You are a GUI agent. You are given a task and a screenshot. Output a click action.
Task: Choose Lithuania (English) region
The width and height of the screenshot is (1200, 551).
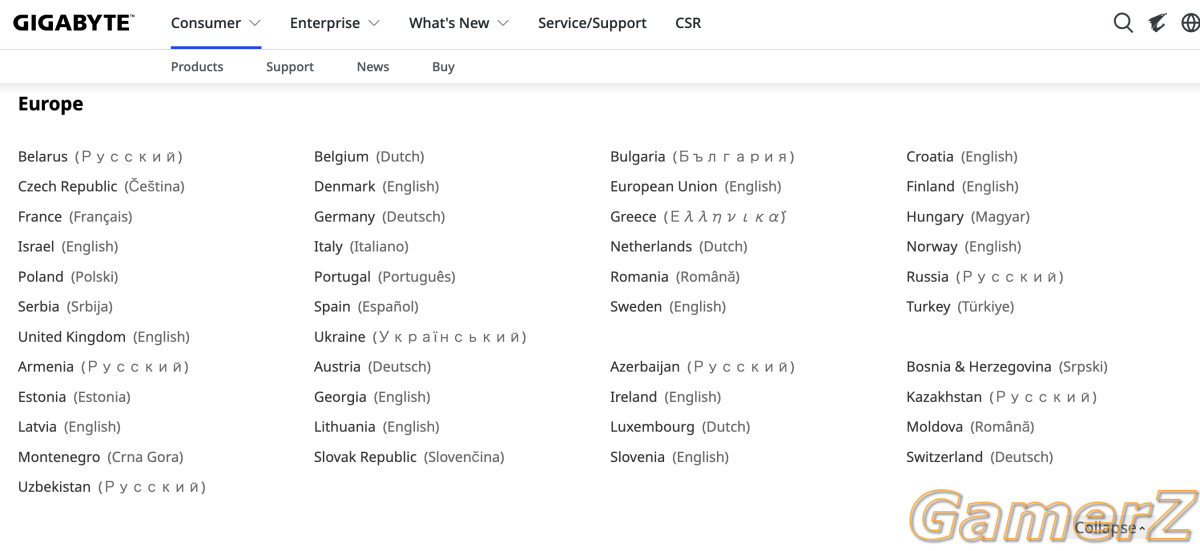[x=377, y=427]
